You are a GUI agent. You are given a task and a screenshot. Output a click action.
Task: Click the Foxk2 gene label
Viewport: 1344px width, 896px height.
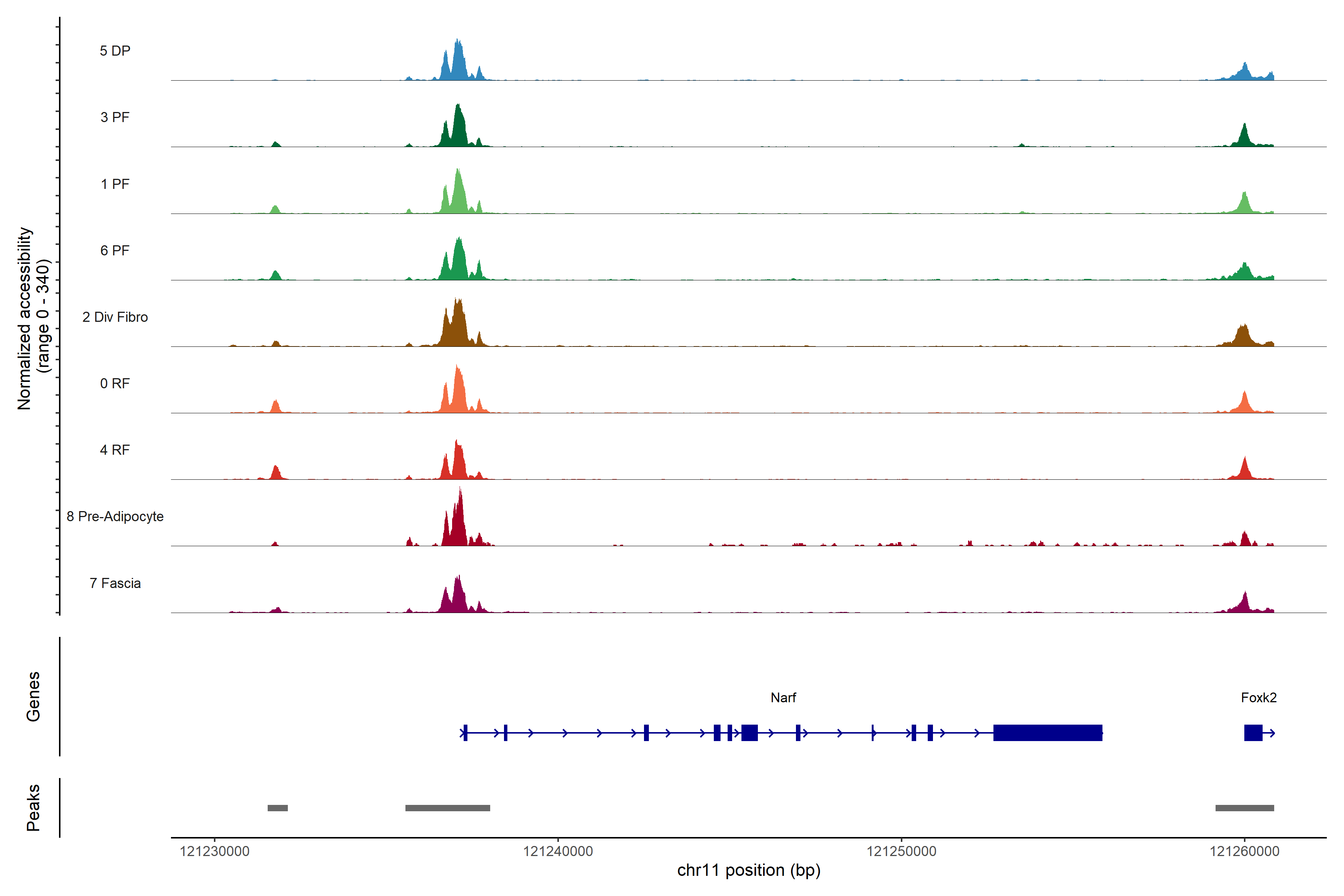[x=1258, y=697]
